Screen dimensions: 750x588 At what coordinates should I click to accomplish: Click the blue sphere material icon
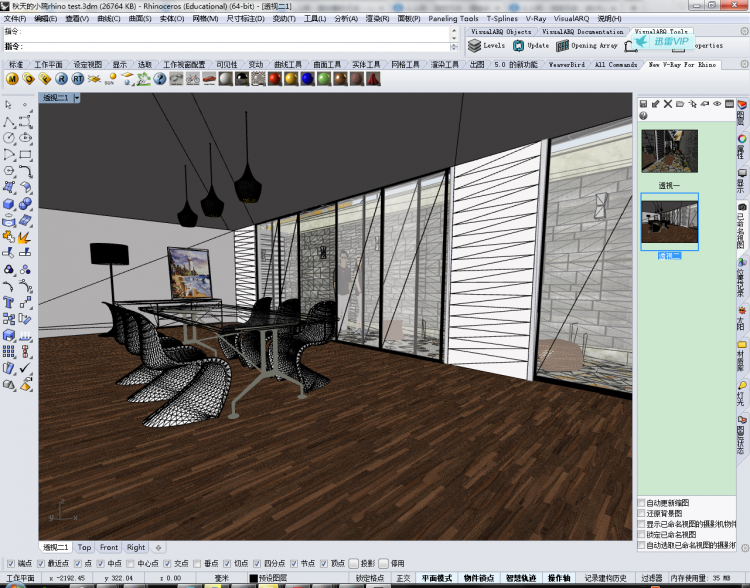(308, 79)
